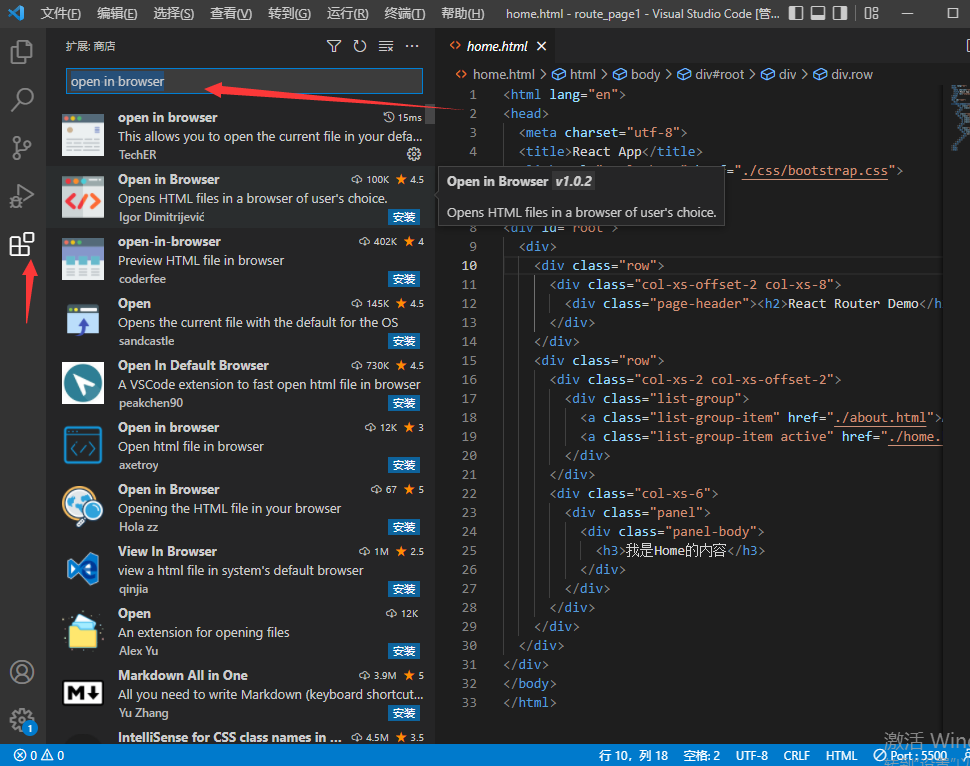Open the Accounts menu icon
This screenshot has width=970, height=766.
click(22, 672)
